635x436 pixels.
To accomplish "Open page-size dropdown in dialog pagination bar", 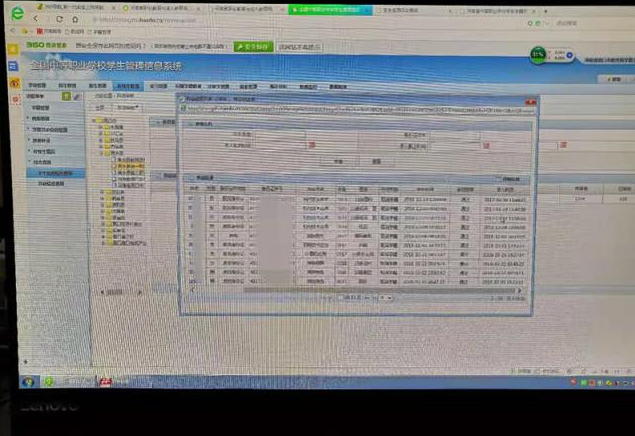I will 384,298.
